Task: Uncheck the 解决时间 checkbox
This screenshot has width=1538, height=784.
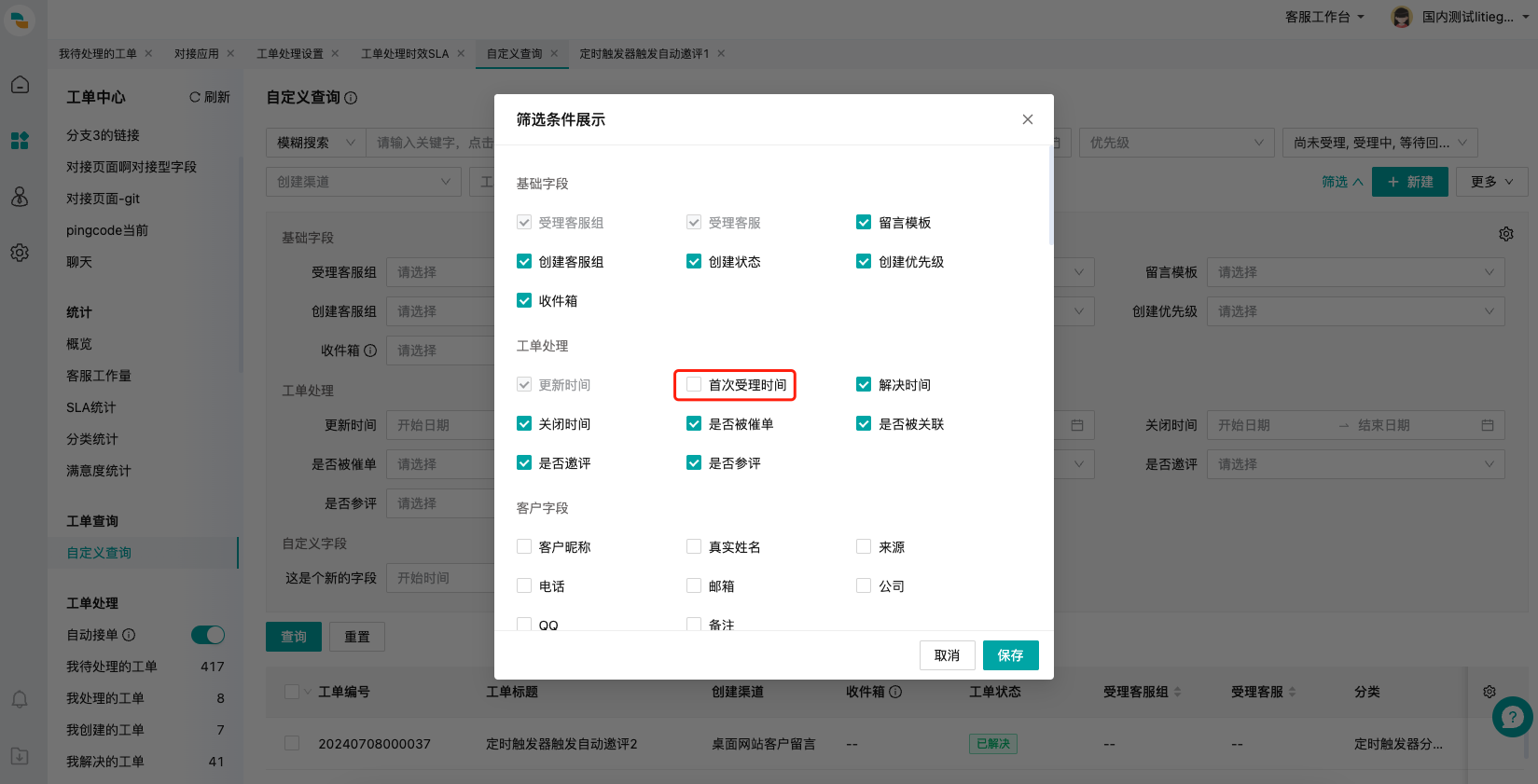Action: [864, 384]
